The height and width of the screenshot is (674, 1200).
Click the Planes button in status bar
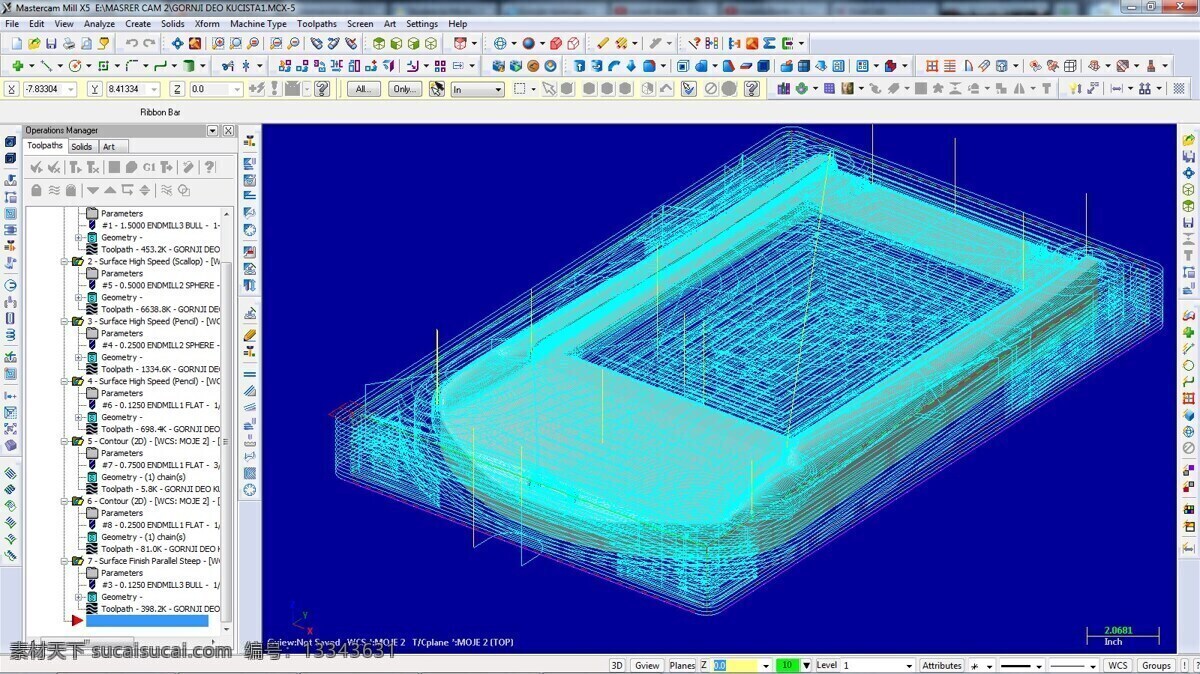click(x=682, y=665)
